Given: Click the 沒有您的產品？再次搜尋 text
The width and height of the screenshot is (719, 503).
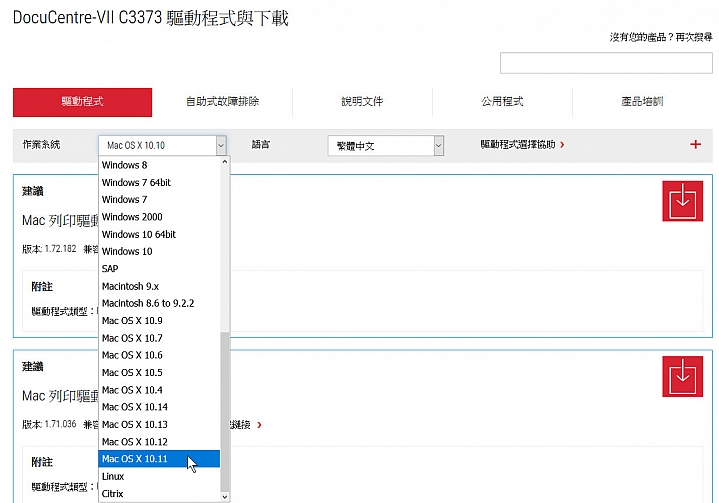Looking at the screenshot, I should [661, 37].
